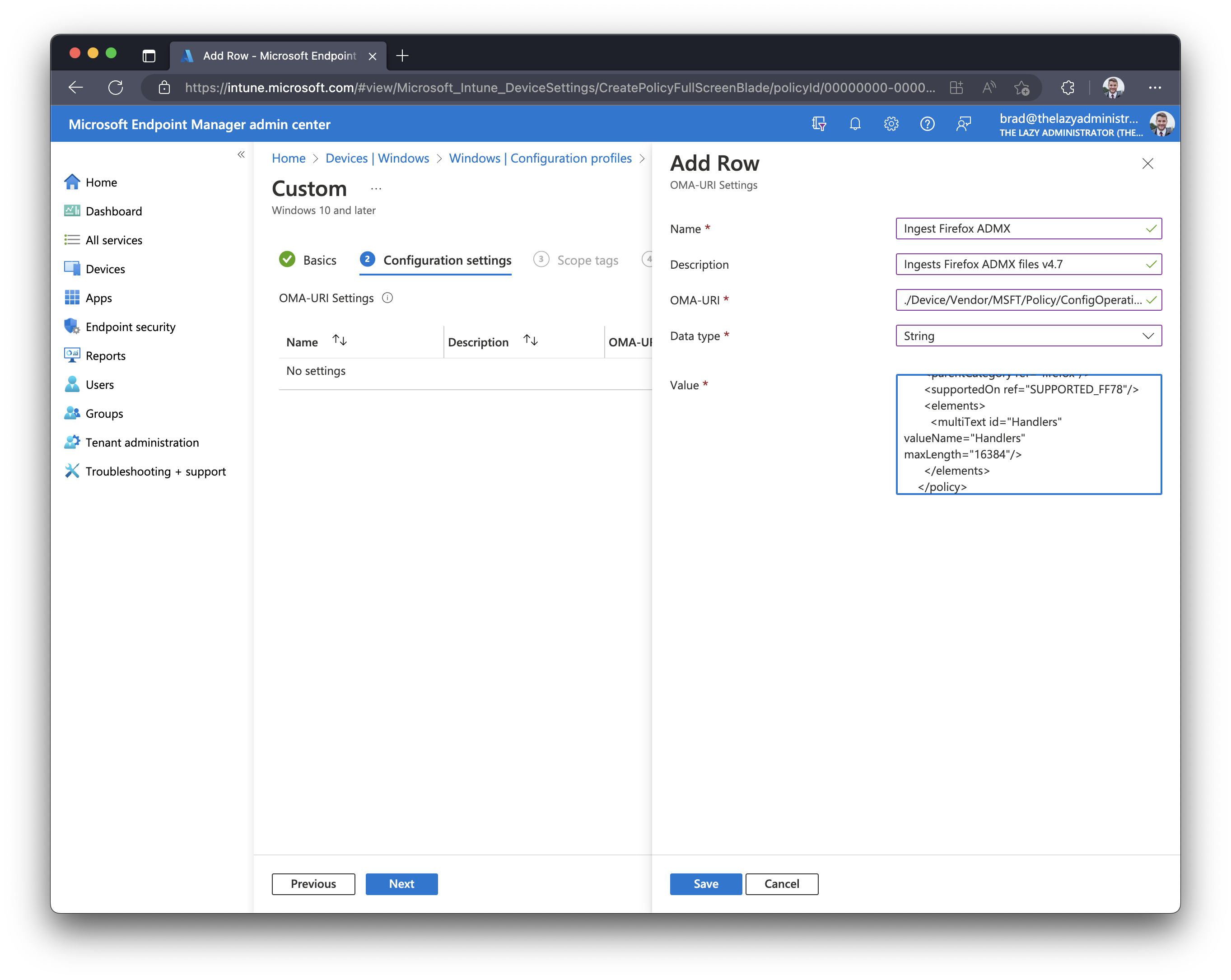Viewport: 1231px width, 980px height.
Task: Show OMA-URI Settings info tooltip
Action: pyautogui.click(x=387, y=298)
